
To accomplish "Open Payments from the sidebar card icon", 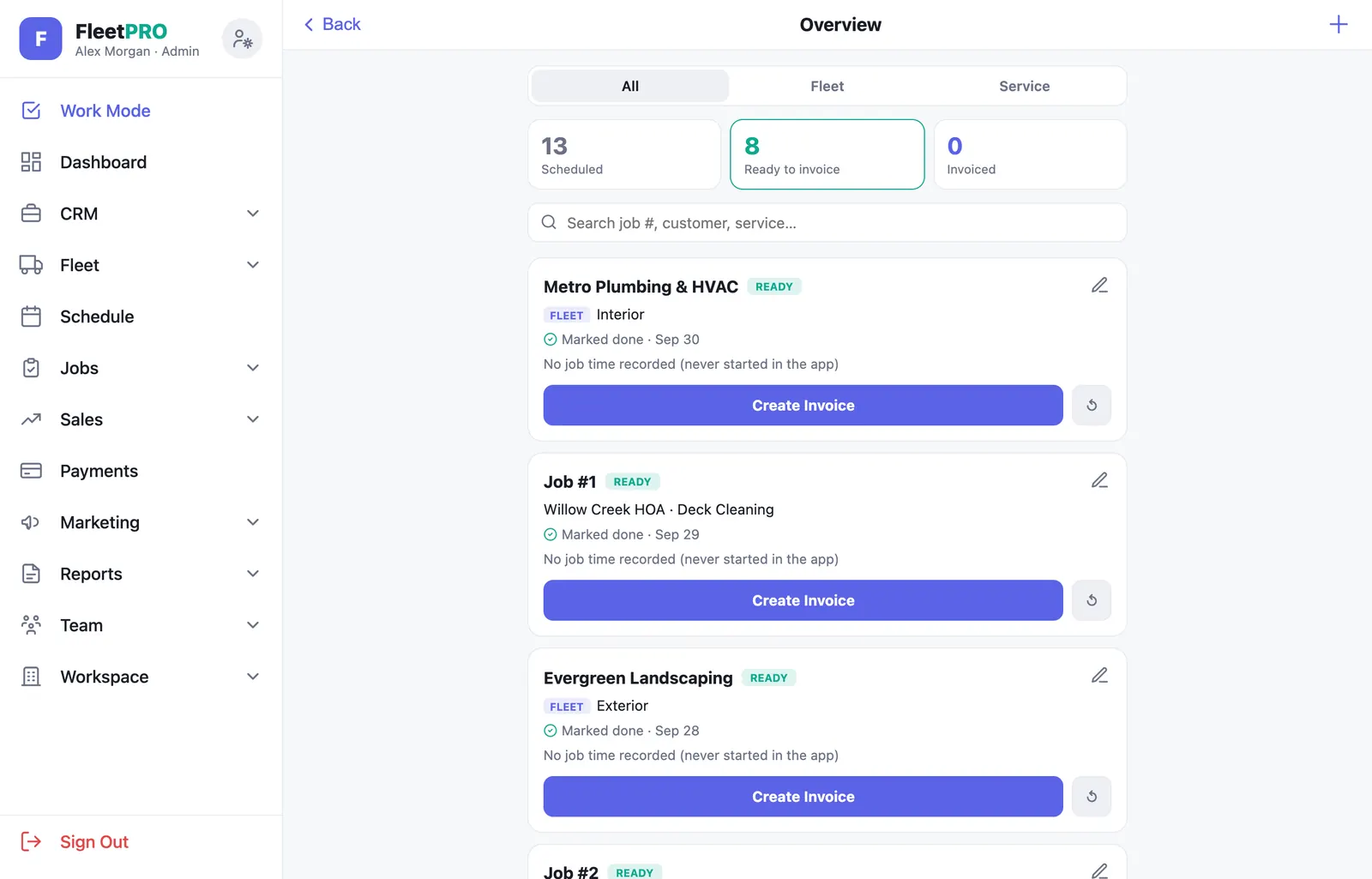I will pyautogui.click(x=31, y=471).
